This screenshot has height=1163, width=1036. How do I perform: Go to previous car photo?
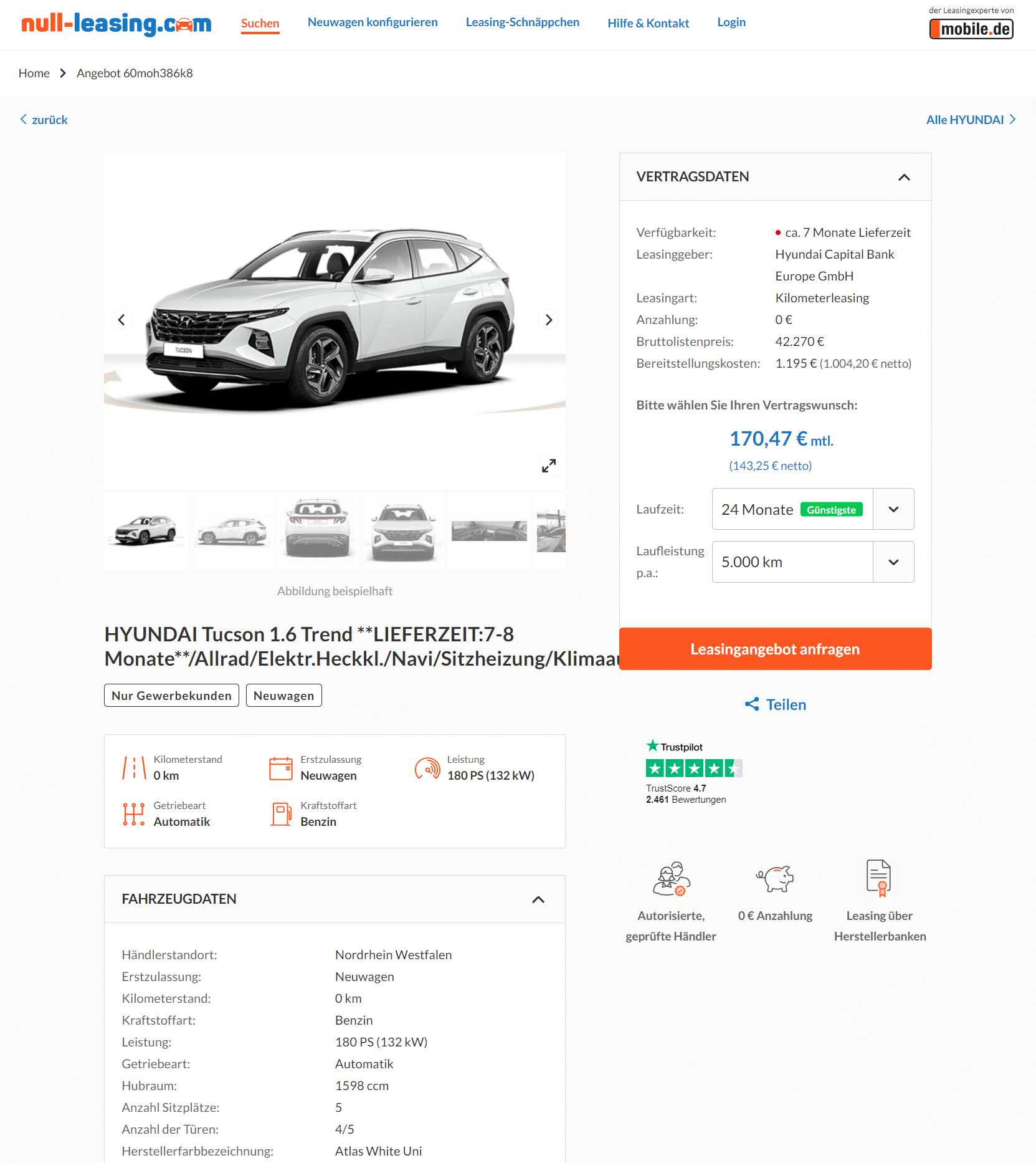pos(121,320)
